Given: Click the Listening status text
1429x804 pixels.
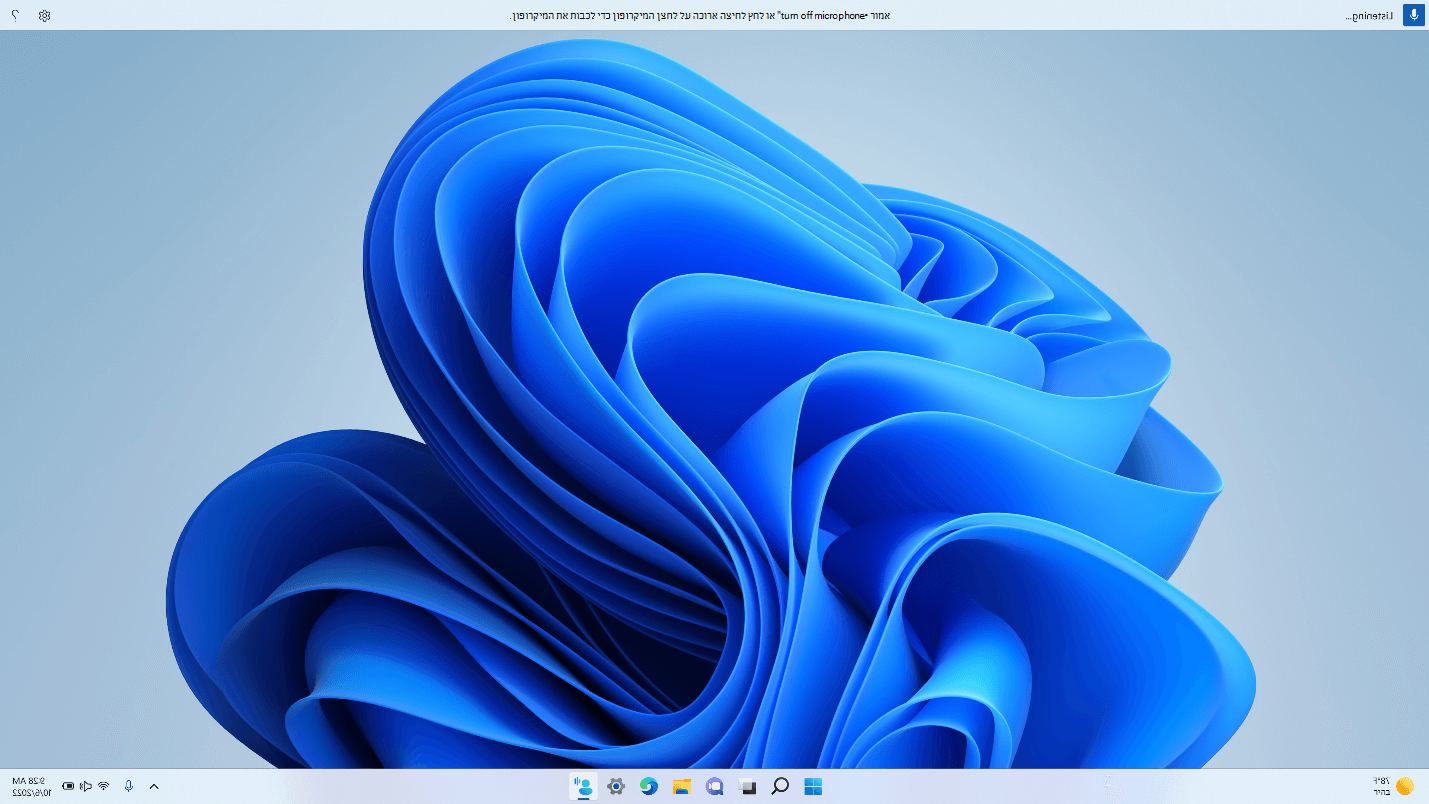Looking at the screenshot, I should point(1369,16).
